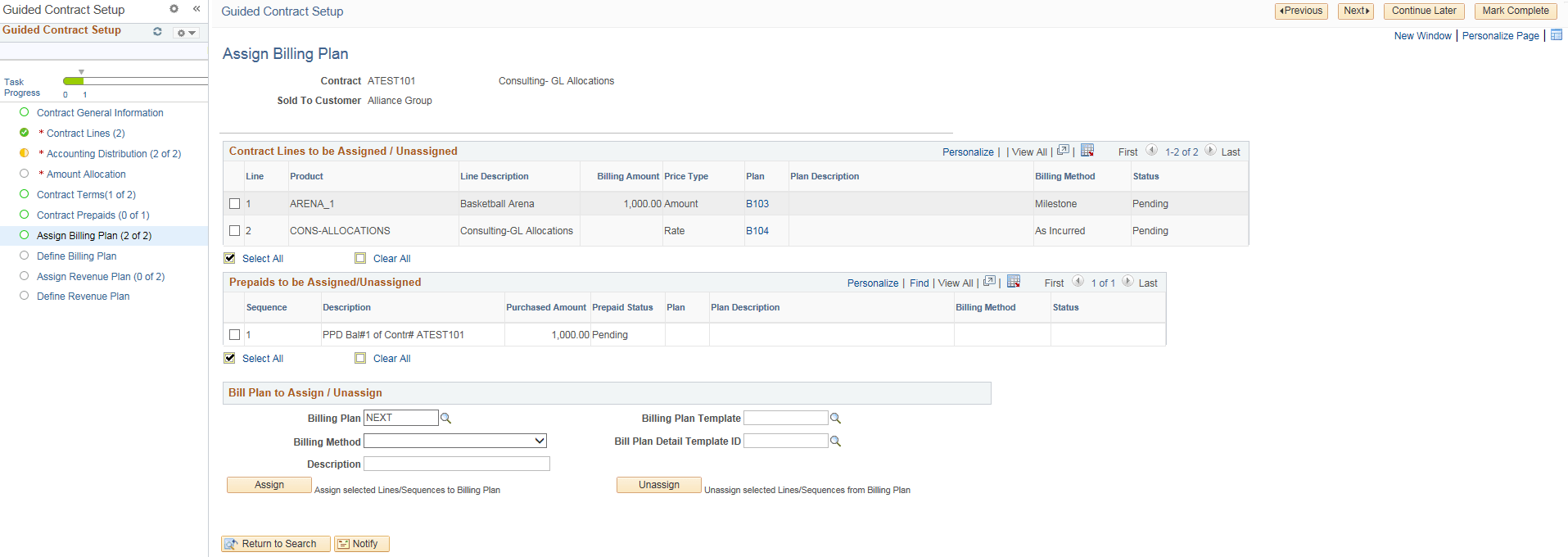Click the task progress slider marker
This screenshot has height=557, width=1568.
pos(81,72)
